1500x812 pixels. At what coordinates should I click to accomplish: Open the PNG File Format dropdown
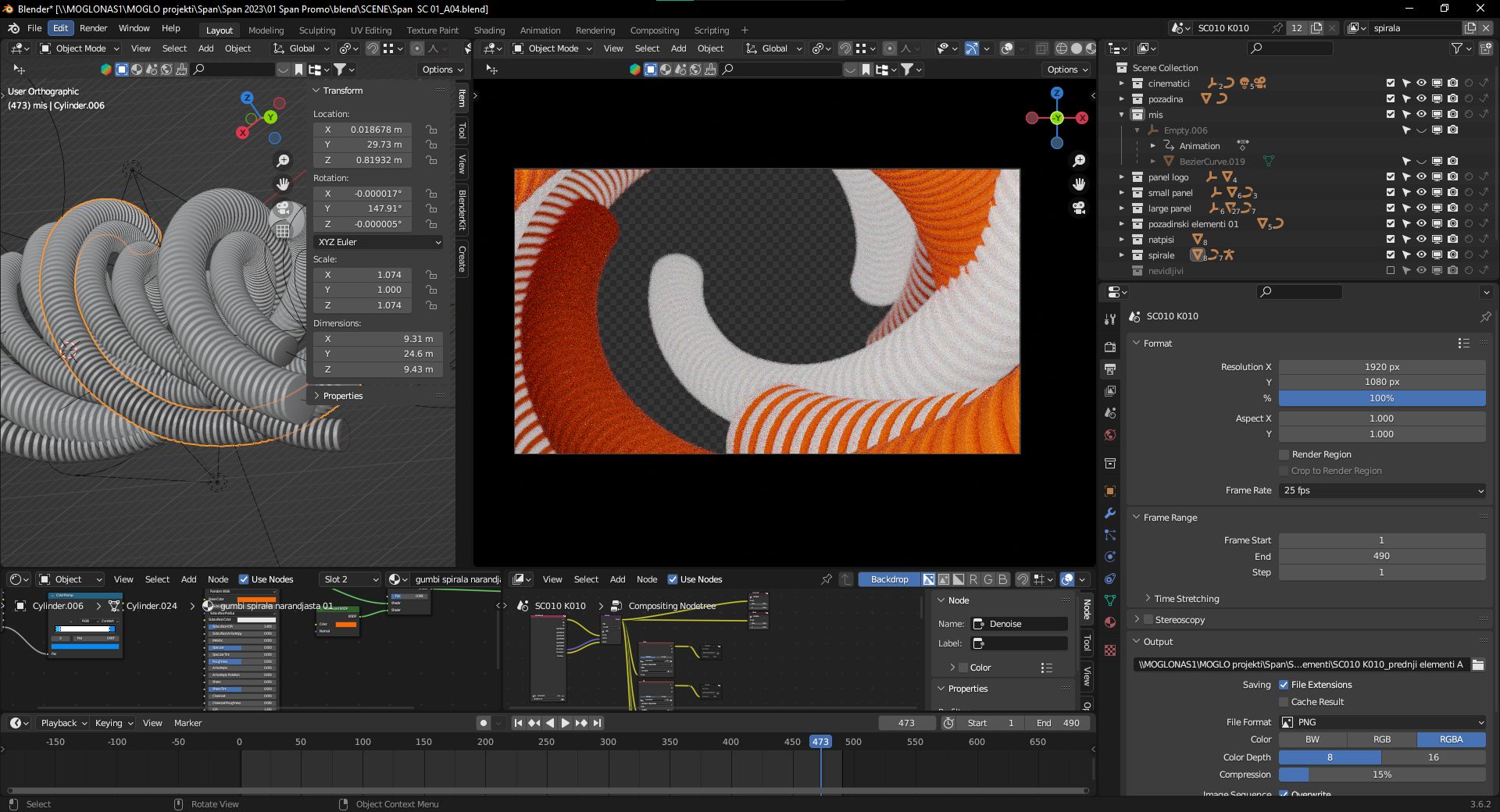1382,722
